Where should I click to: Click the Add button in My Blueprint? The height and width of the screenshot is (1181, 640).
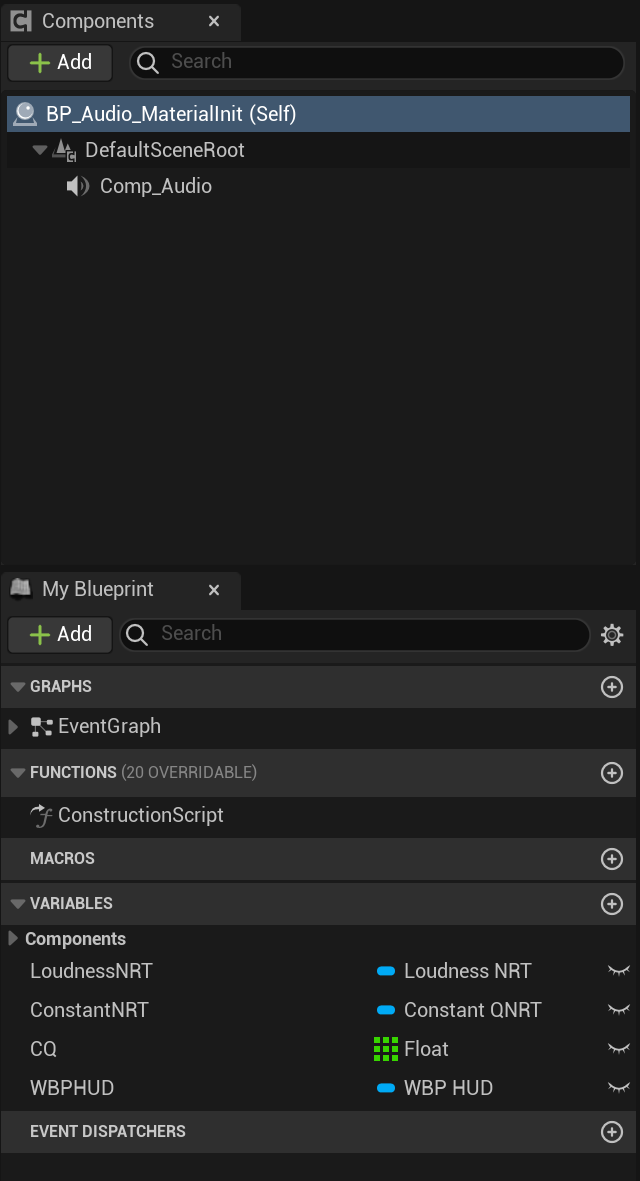coord(59,634)
